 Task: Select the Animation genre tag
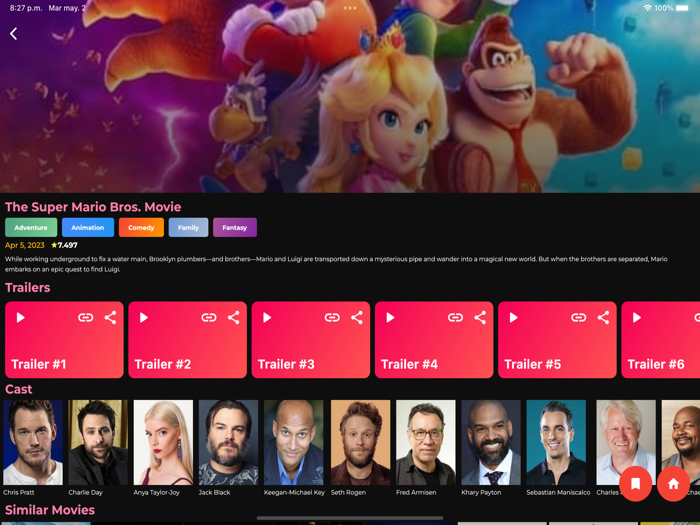88,227
